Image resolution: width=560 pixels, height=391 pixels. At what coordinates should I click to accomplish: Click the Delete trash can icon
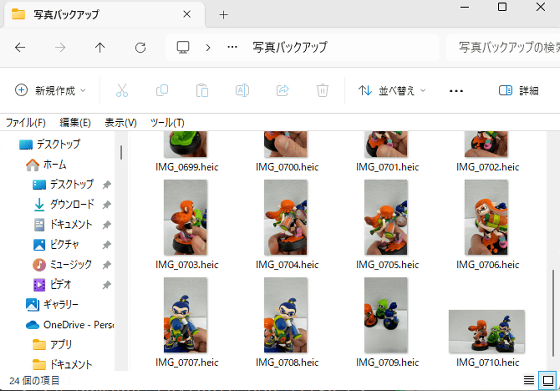[x=322, y=90]
